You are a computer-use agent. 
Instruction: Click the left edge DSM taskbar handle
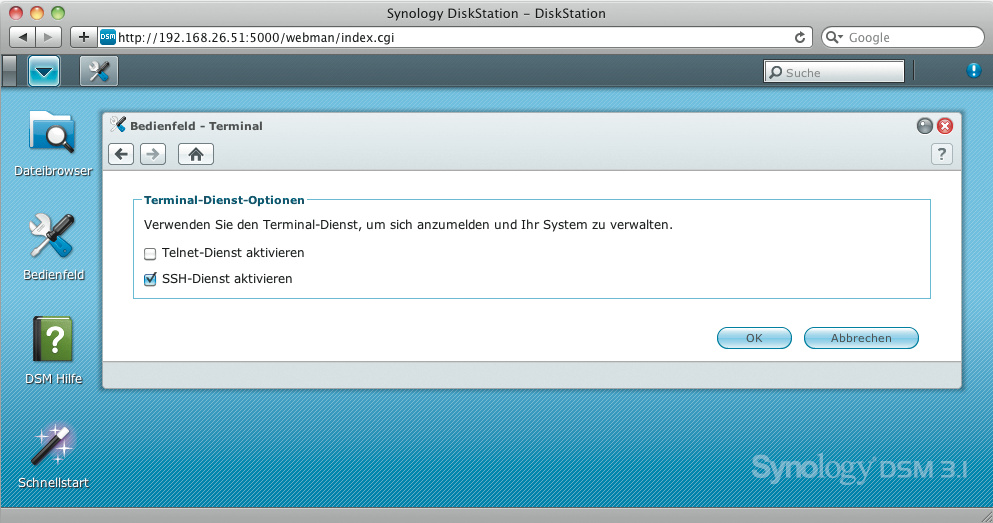click(9, 71)
